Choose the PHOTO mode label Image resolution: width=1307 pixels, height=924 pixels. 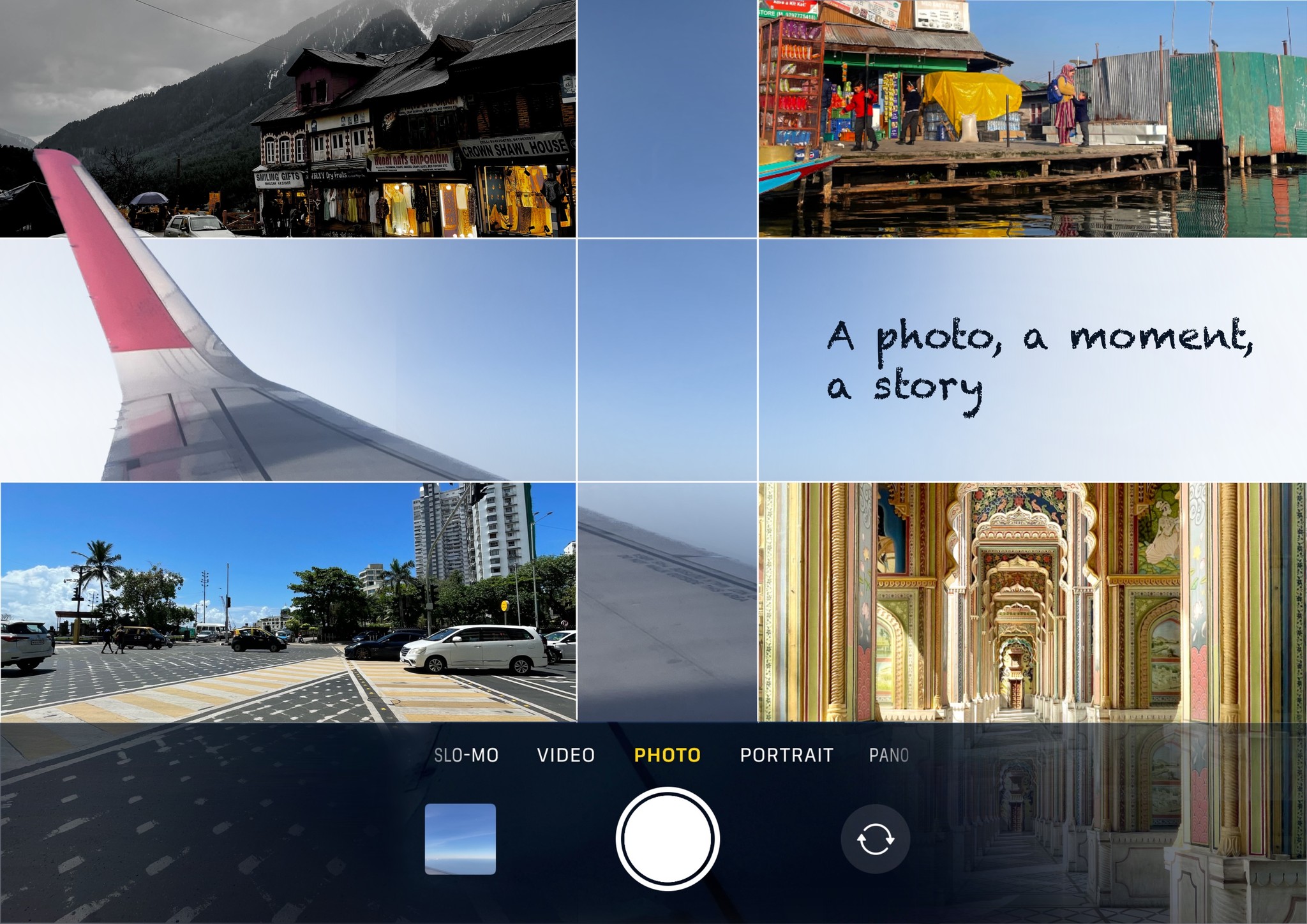pos(667,756)
